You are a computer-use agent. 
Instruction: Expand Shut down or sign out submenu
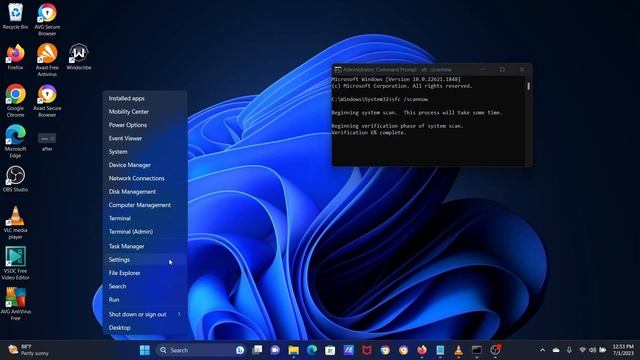coord(145,314)
